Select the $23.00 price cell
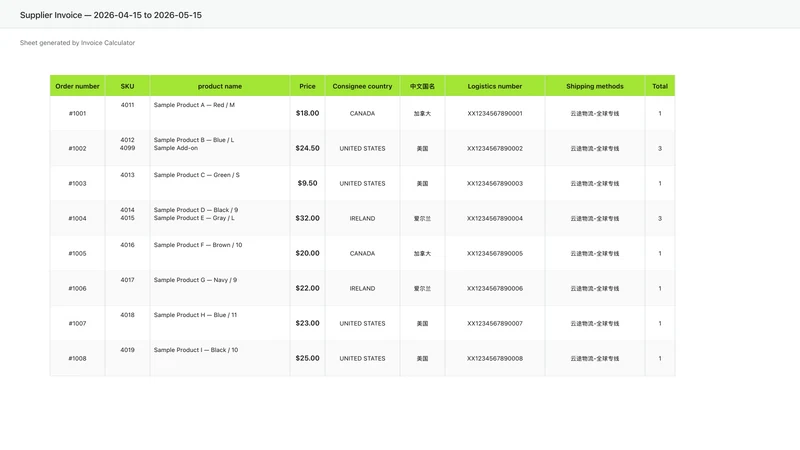This screenshot has height=450, width=800. (x=307, y=323)
